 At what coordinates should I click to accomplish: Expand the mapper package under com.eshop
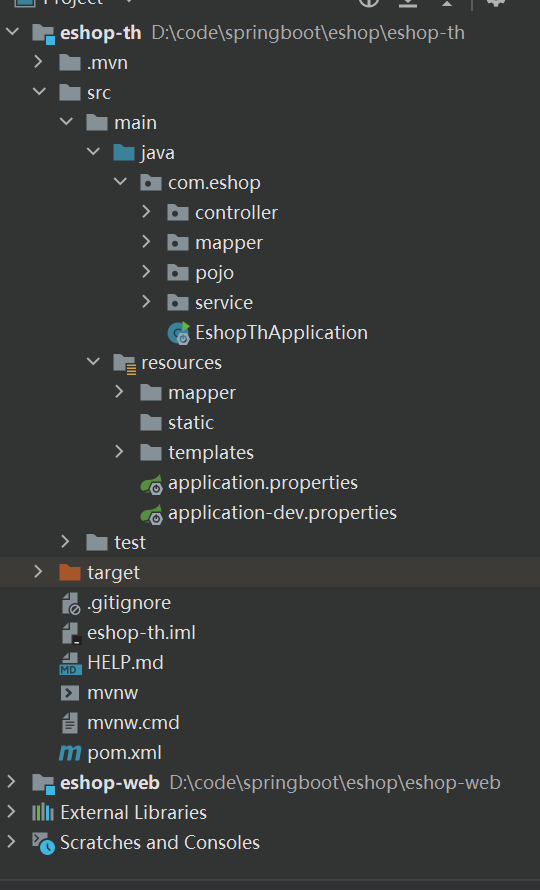pos(146,242)
